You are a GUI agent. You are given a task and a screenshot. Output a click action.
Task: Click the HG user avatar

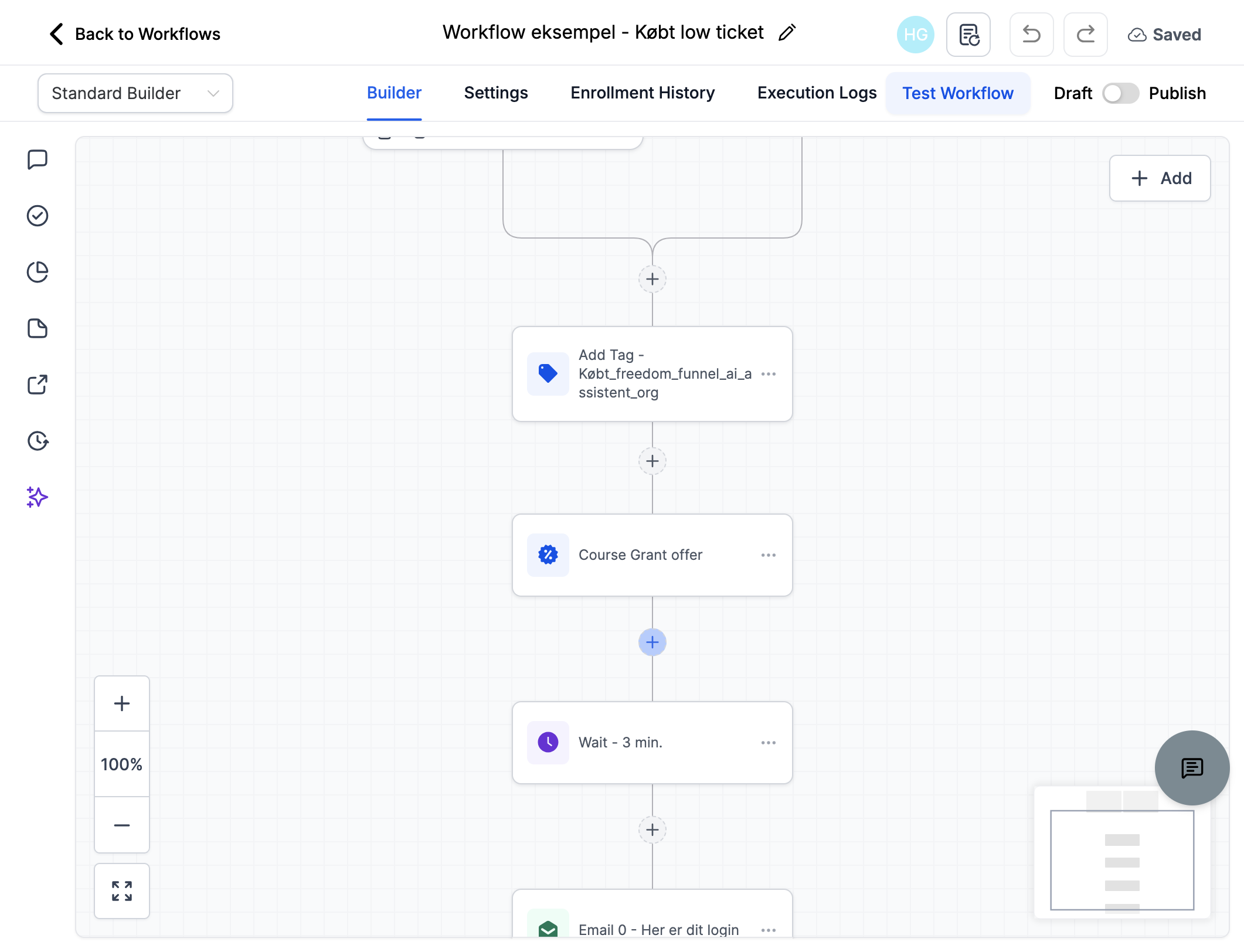click(916, 35)
